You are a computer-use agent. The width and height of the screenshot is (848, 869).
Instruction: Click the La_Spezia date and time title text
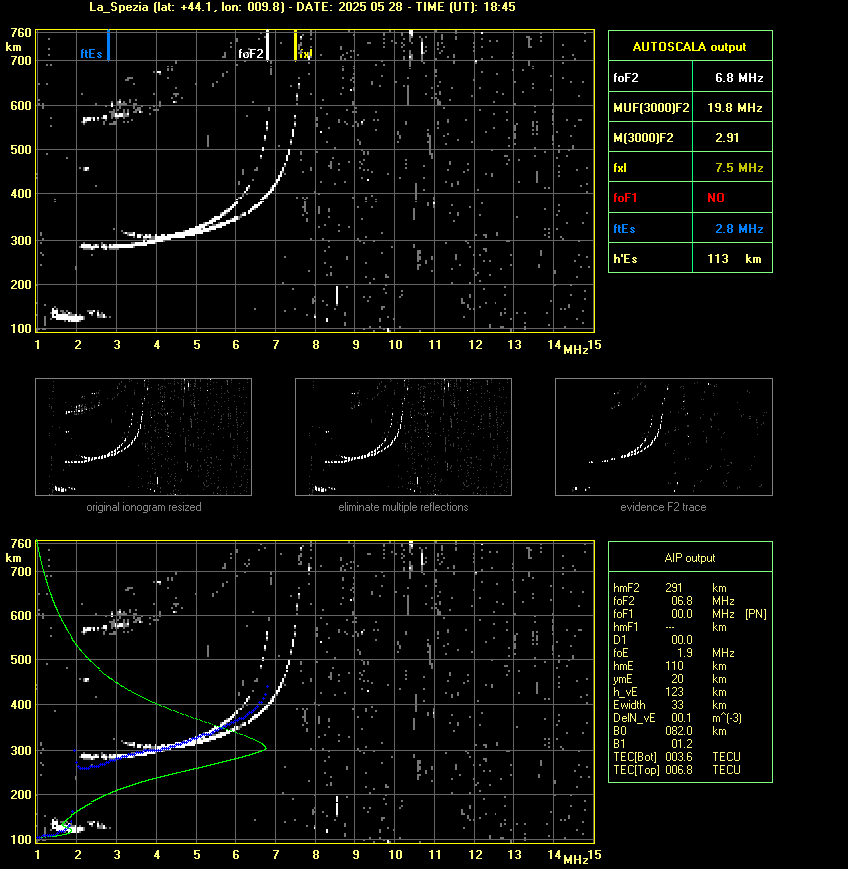pyautogui.click(x=302, y=7)
